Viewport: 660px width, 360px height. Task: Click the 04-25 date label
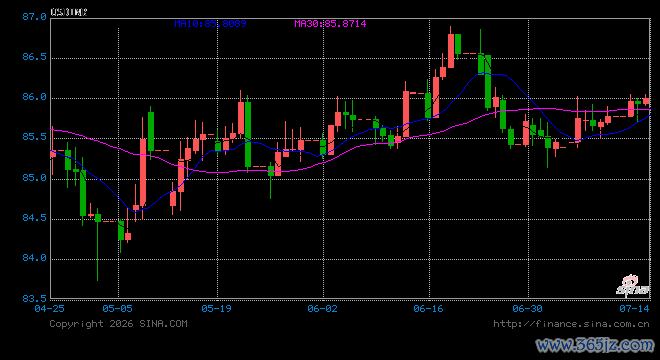49,309
